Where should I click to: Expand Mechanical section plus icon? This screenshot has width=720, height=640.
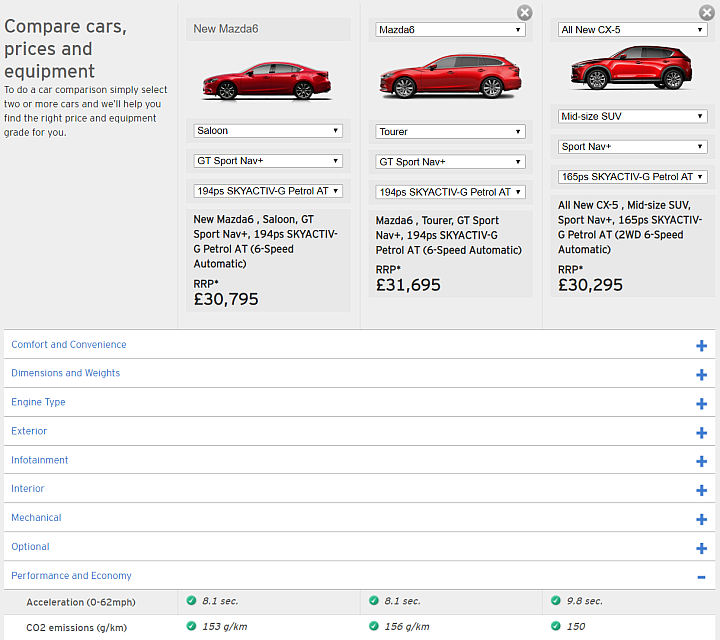(701, 519)
